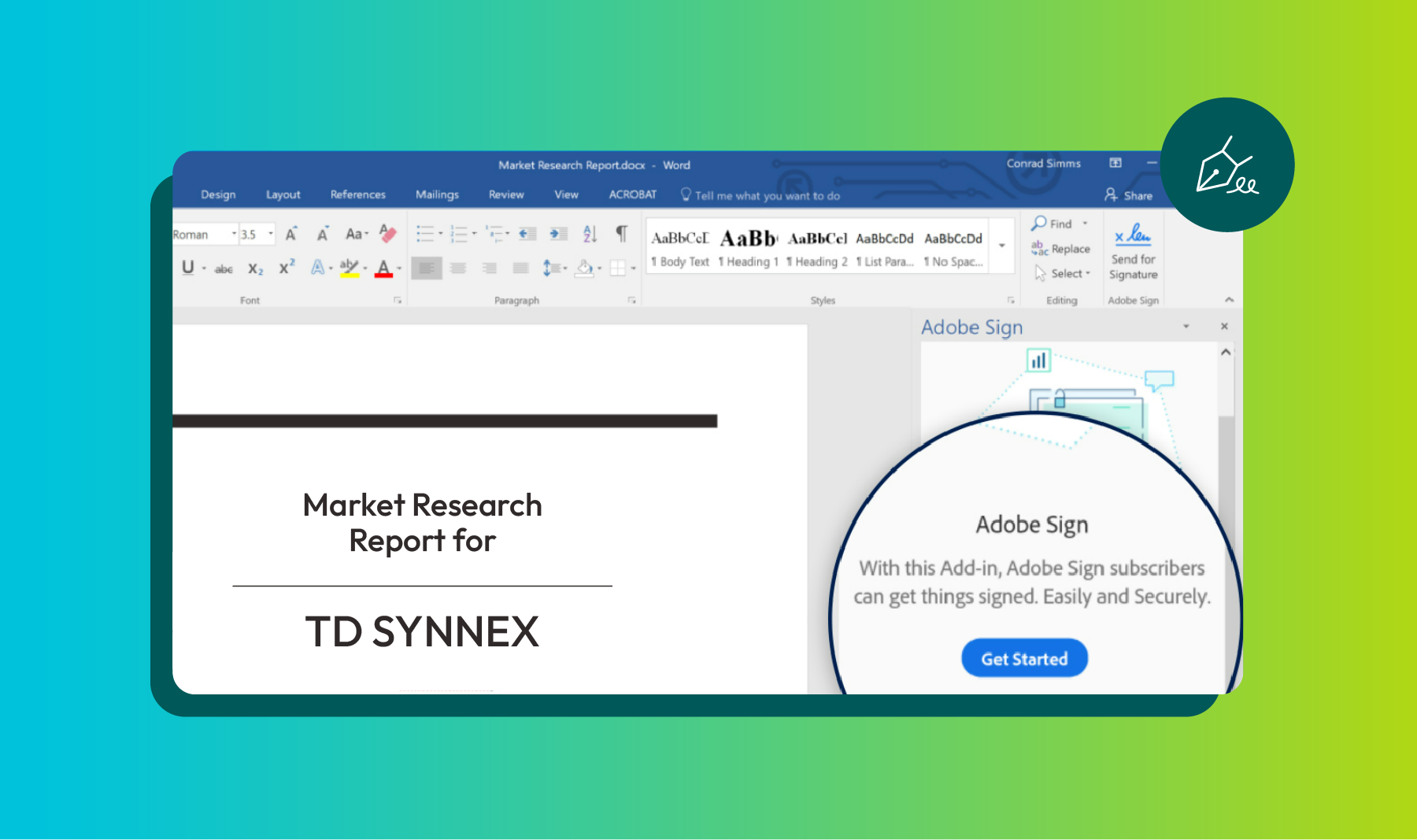Toggle show paragraph marks pilcrow

(622, 233)
